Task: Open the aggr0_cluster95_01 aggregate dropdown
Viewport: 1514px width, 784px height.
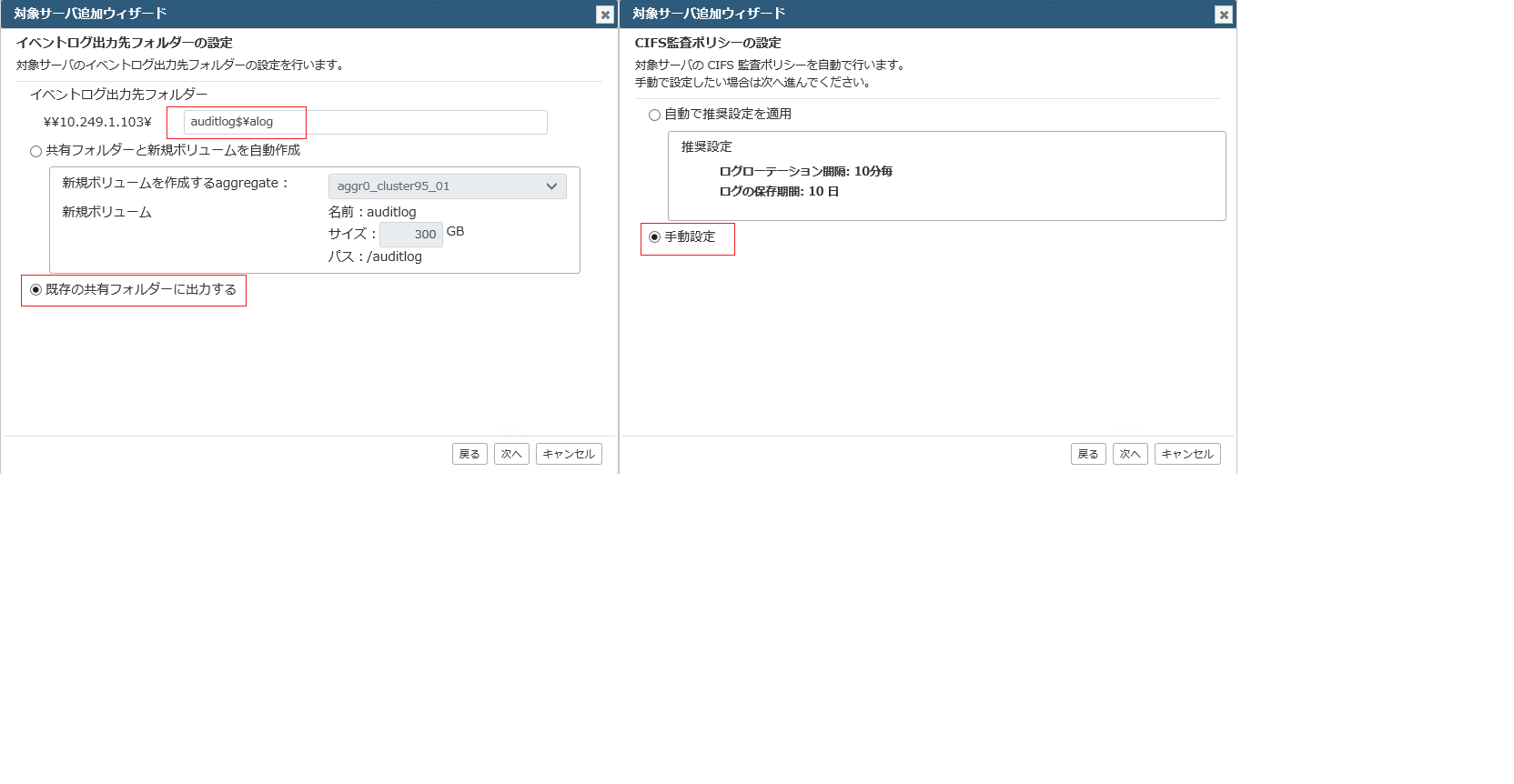Action: 447,186
